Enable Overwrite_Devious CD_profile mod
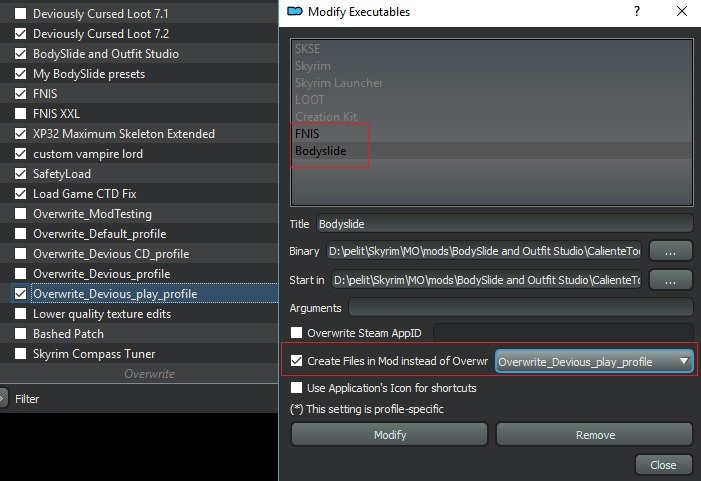This screenshot has width=701, height=481. coord(21,253)
